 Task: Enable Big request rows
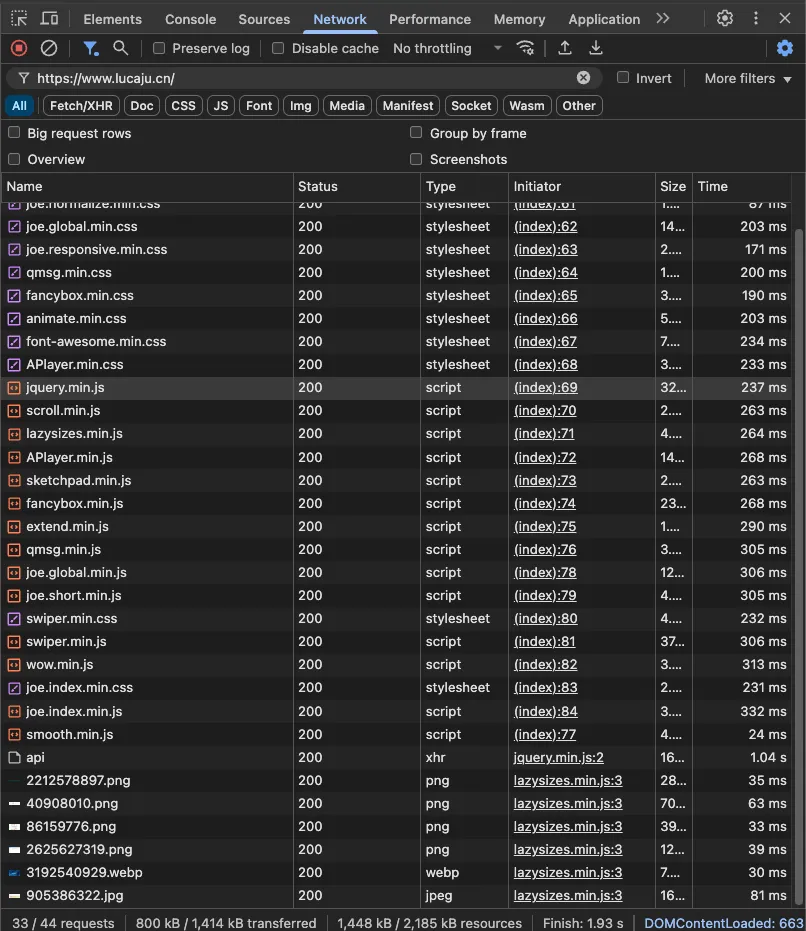coord(14,133)
